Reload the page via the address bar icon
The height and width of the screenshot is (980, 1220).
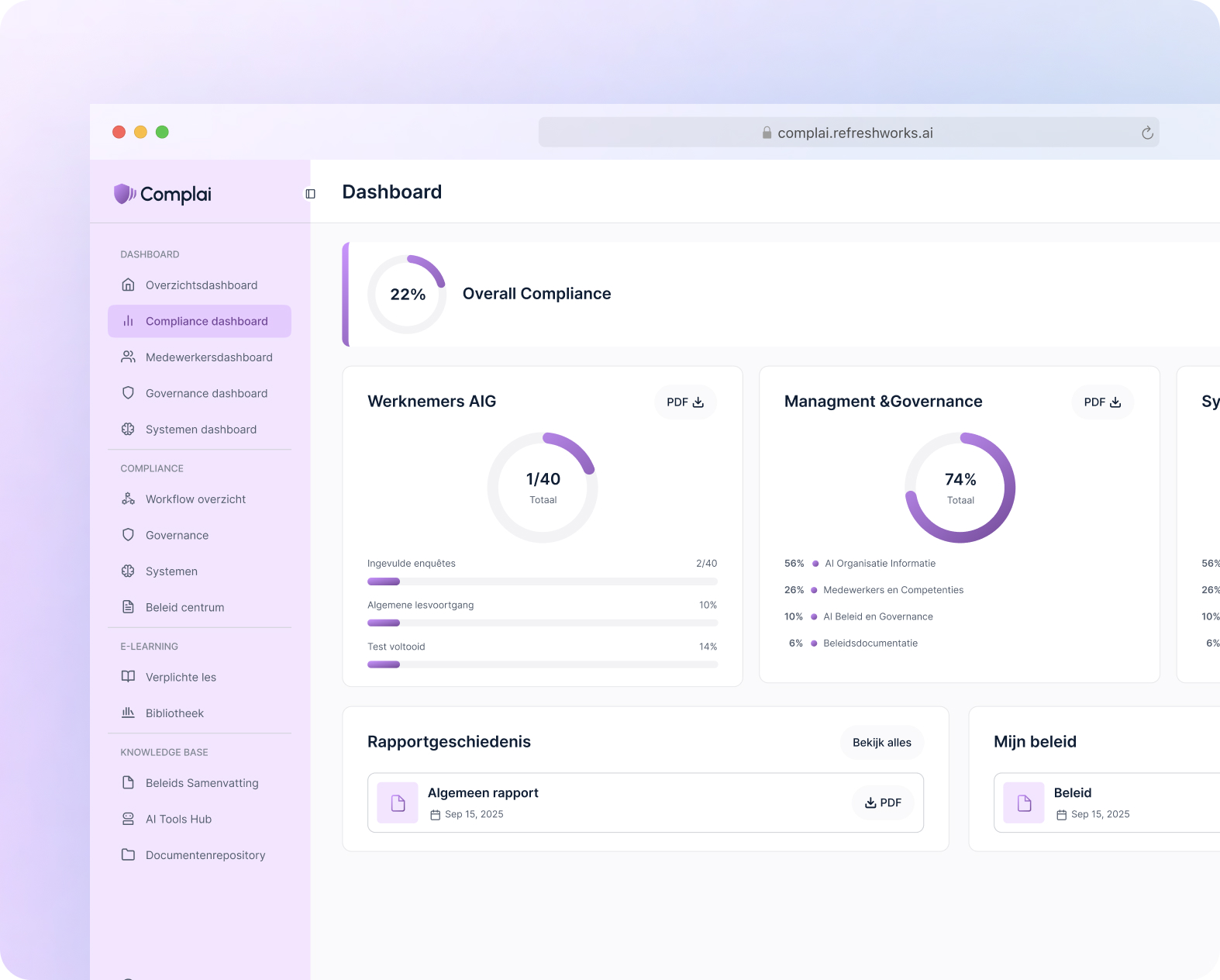1147,133
